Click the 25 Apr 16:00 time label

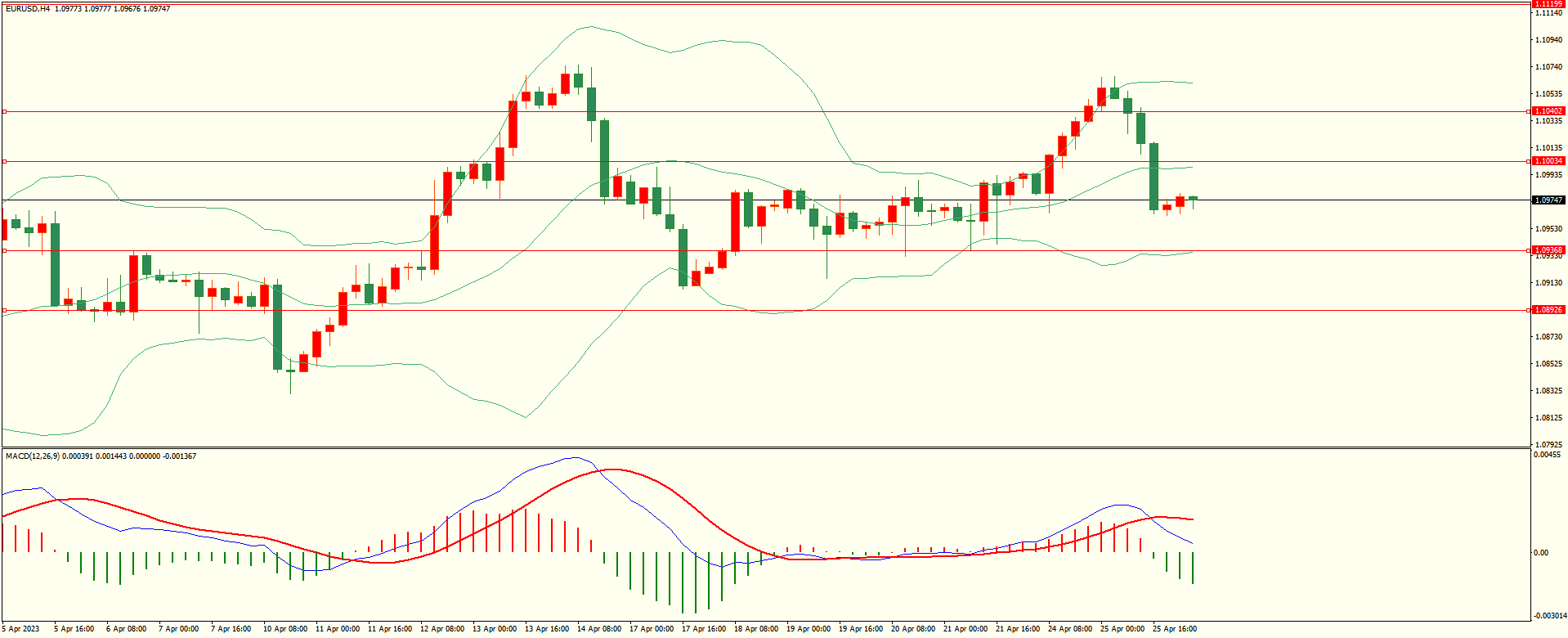coord(1175,629)
